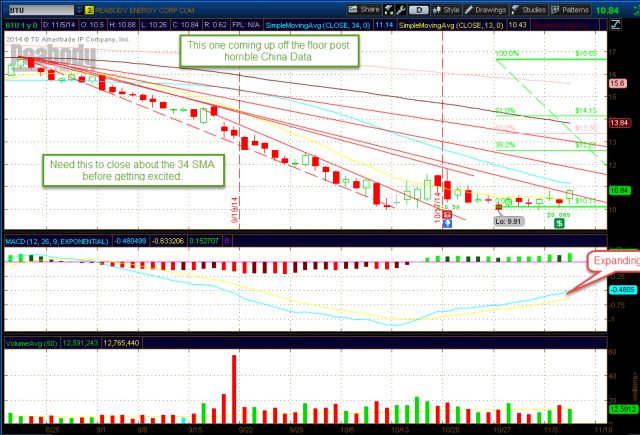Click the PEABODY ENERGY CORP COM company name

point(144,10)
